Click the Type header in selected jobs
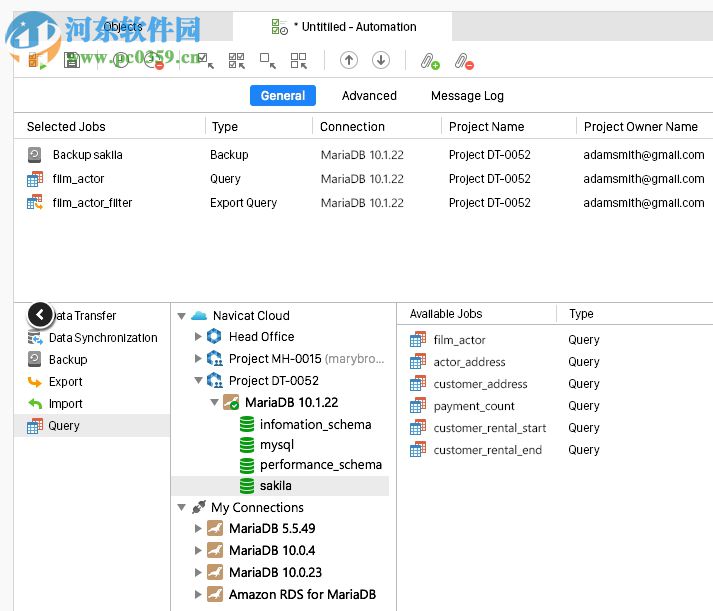 pos(225,126)
